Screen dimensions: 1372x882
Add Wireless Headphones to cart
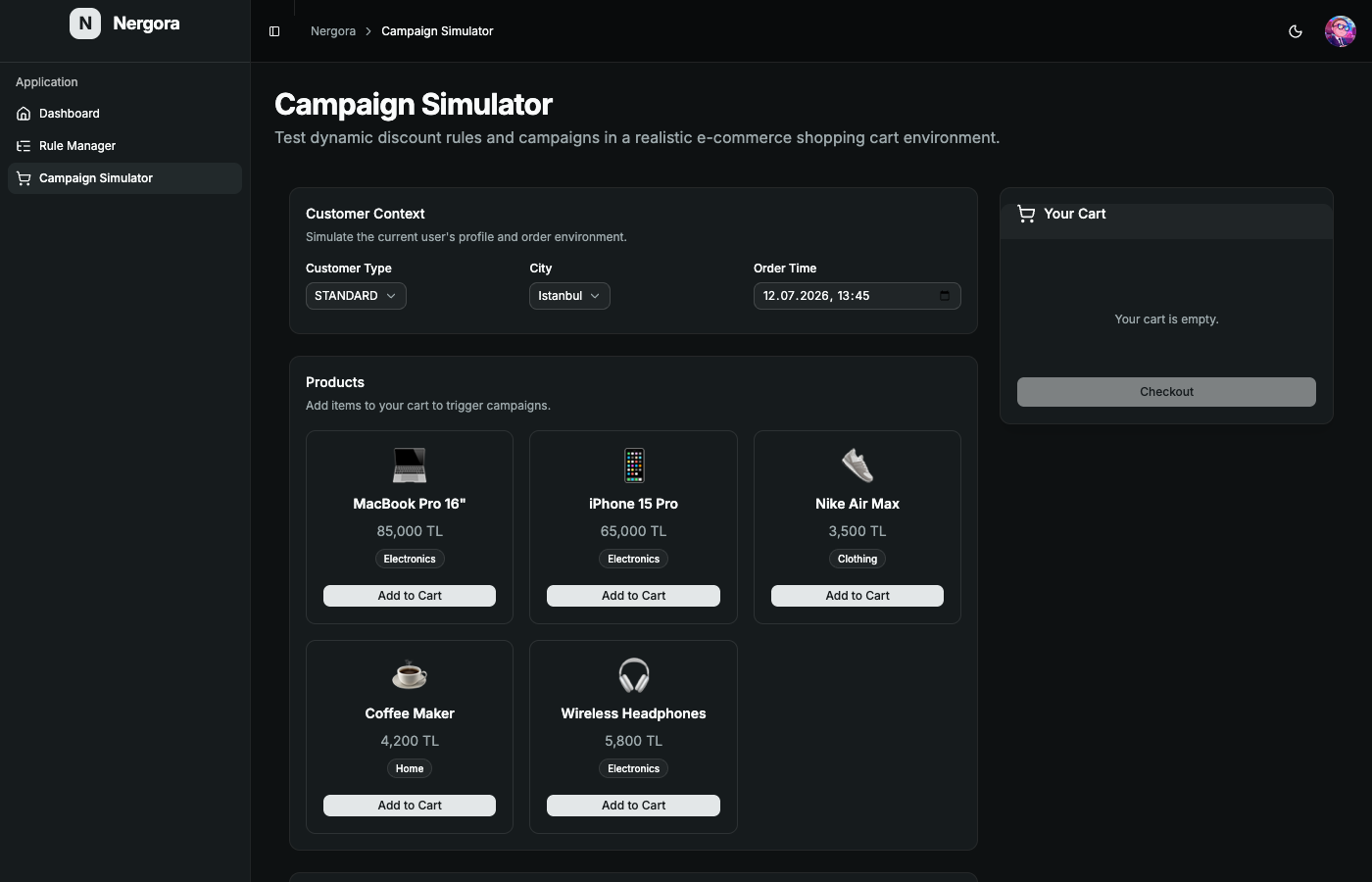633,806
